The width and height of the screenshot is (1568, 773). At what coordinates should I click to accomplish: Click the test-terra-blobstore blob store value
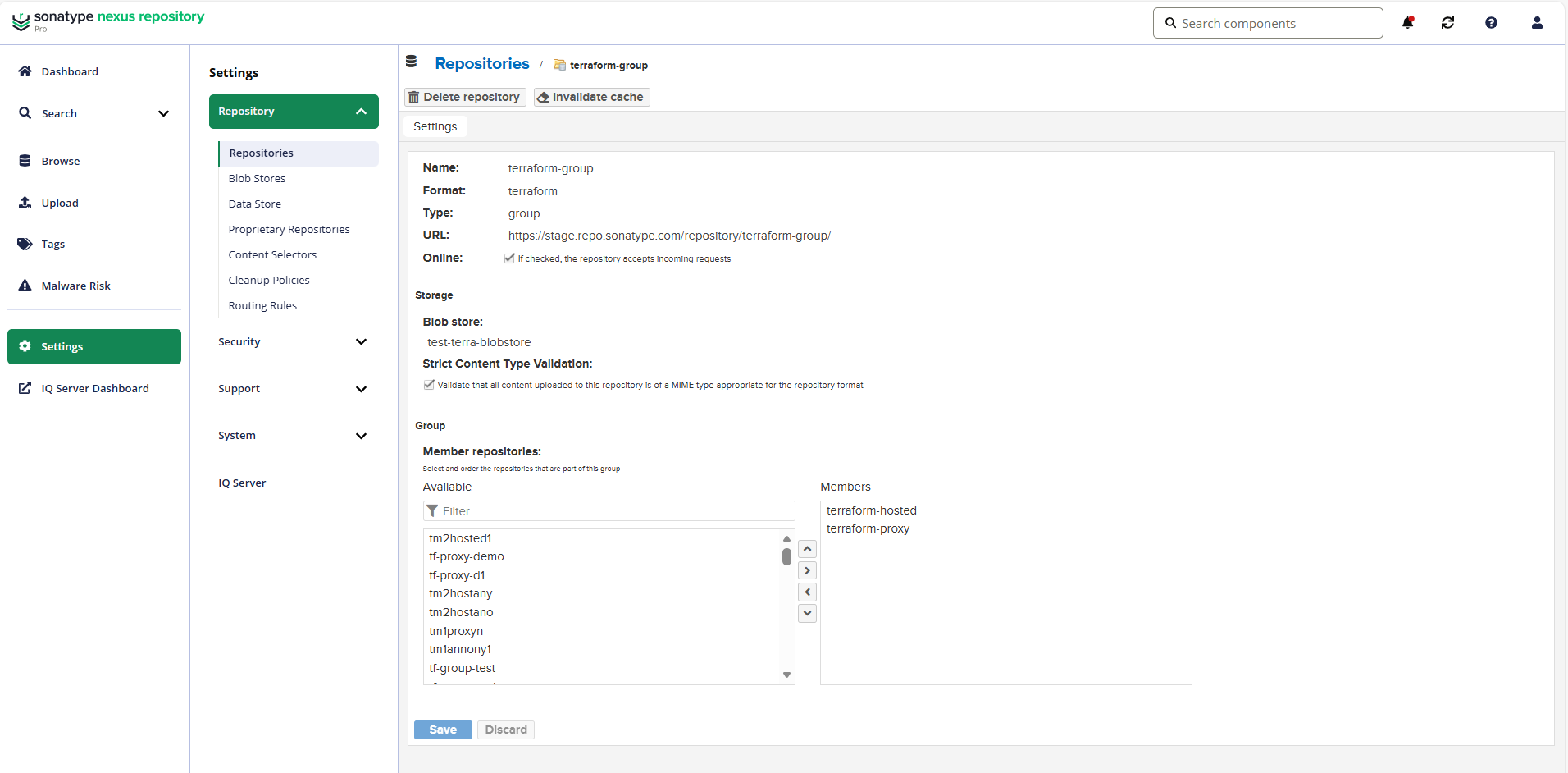[479, 342]
